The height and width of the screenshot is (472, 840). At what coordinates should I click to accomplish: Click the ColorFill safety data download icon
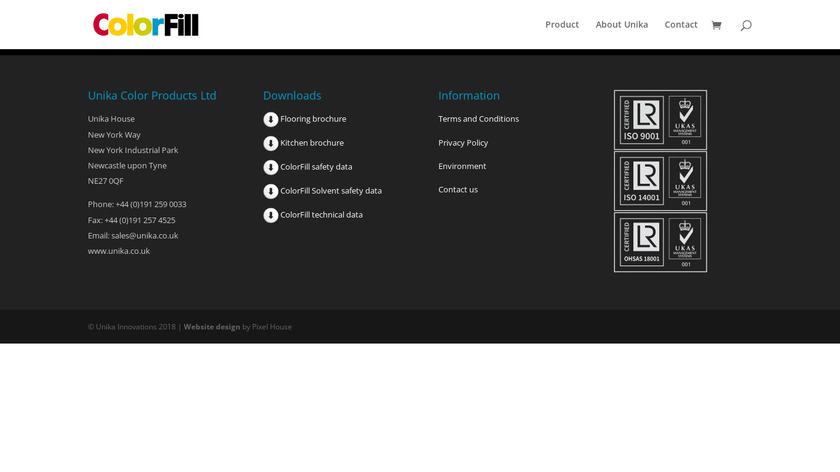tap(271, 167)
